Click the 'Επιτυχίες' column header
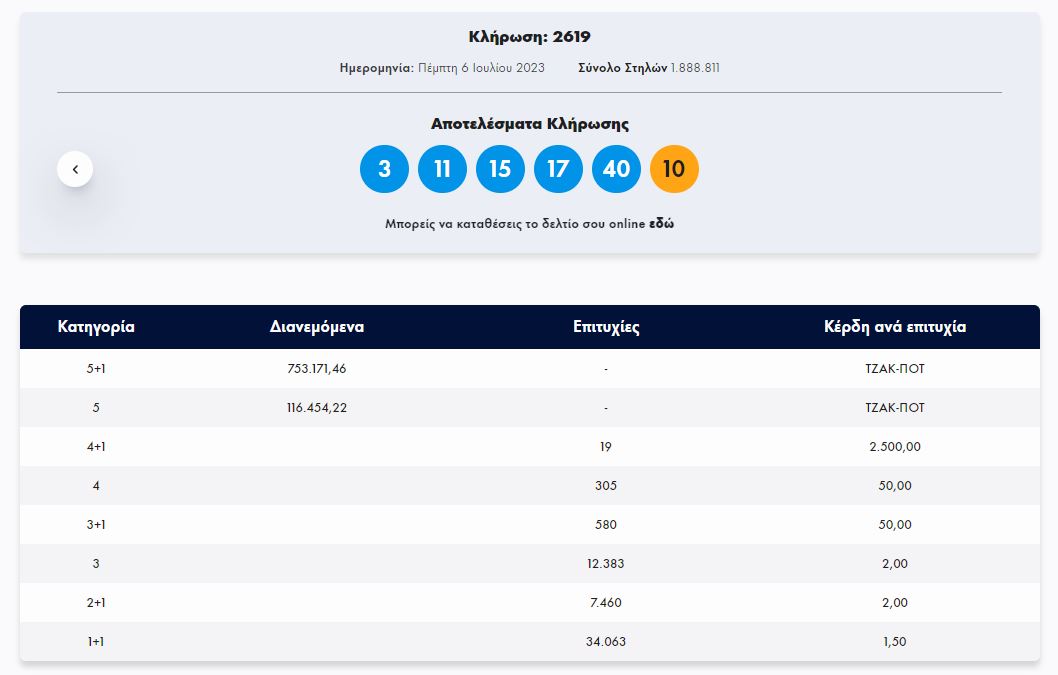1058x675 pixels. tap(606, 327)
